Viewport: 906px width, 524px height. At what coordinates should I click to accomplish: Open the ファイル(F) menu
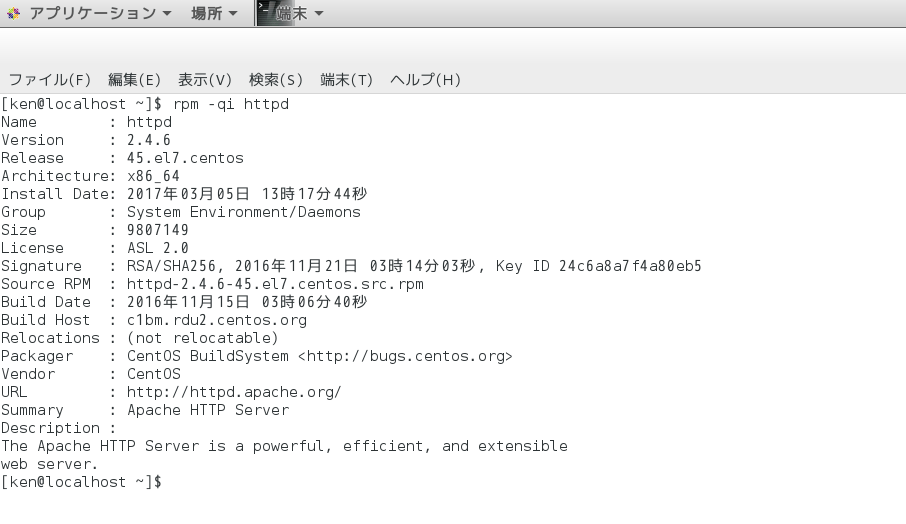pyautogui.click(x=50, y=80)
